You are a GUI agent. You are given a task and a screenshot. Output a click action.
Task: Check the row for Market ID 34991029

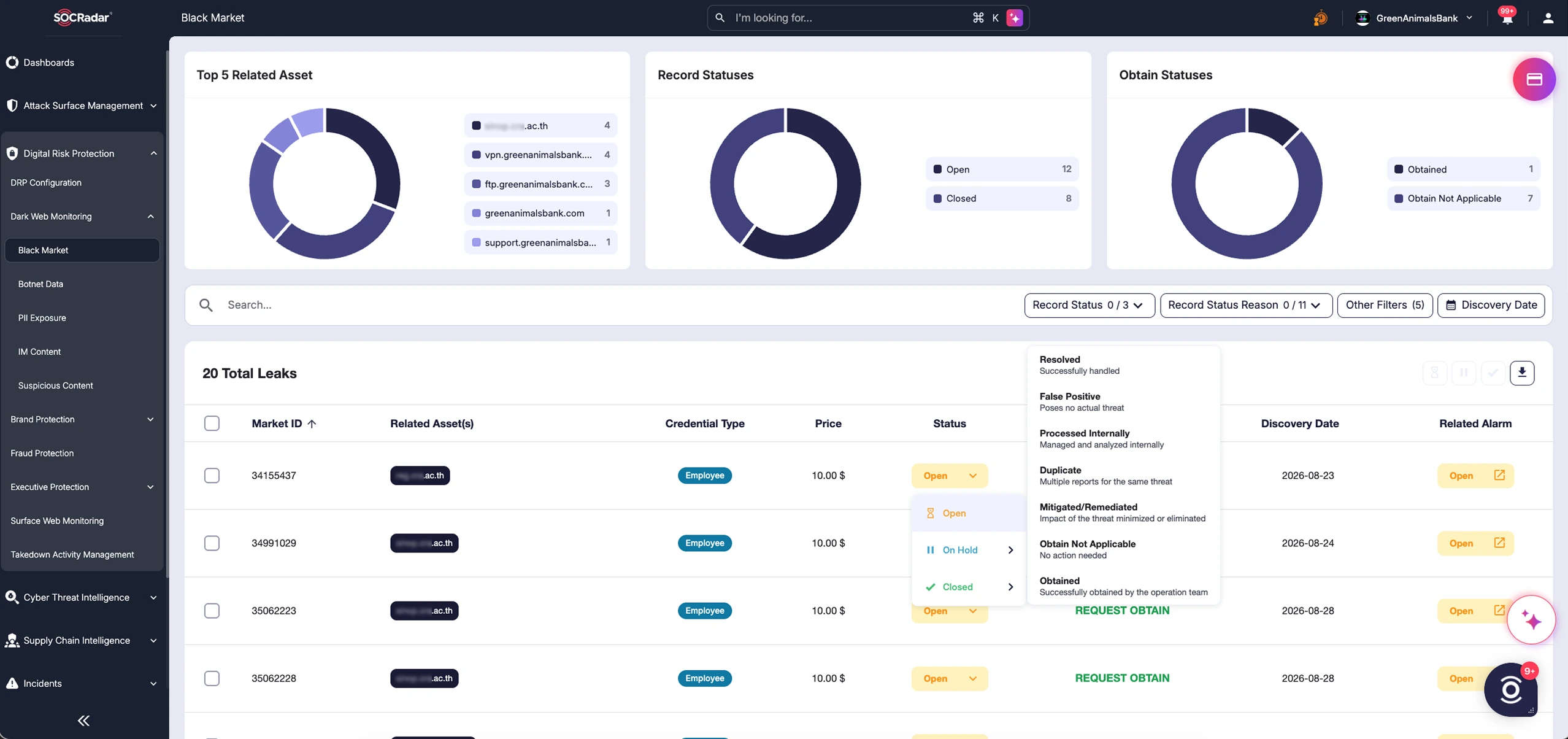point(212,543)
